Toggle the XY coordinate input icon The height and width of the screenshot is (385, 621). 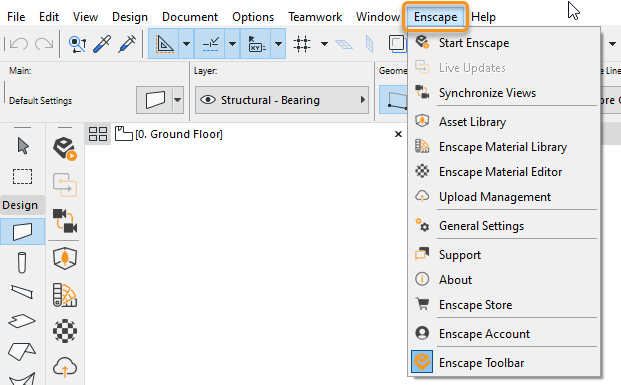(256, 44)
